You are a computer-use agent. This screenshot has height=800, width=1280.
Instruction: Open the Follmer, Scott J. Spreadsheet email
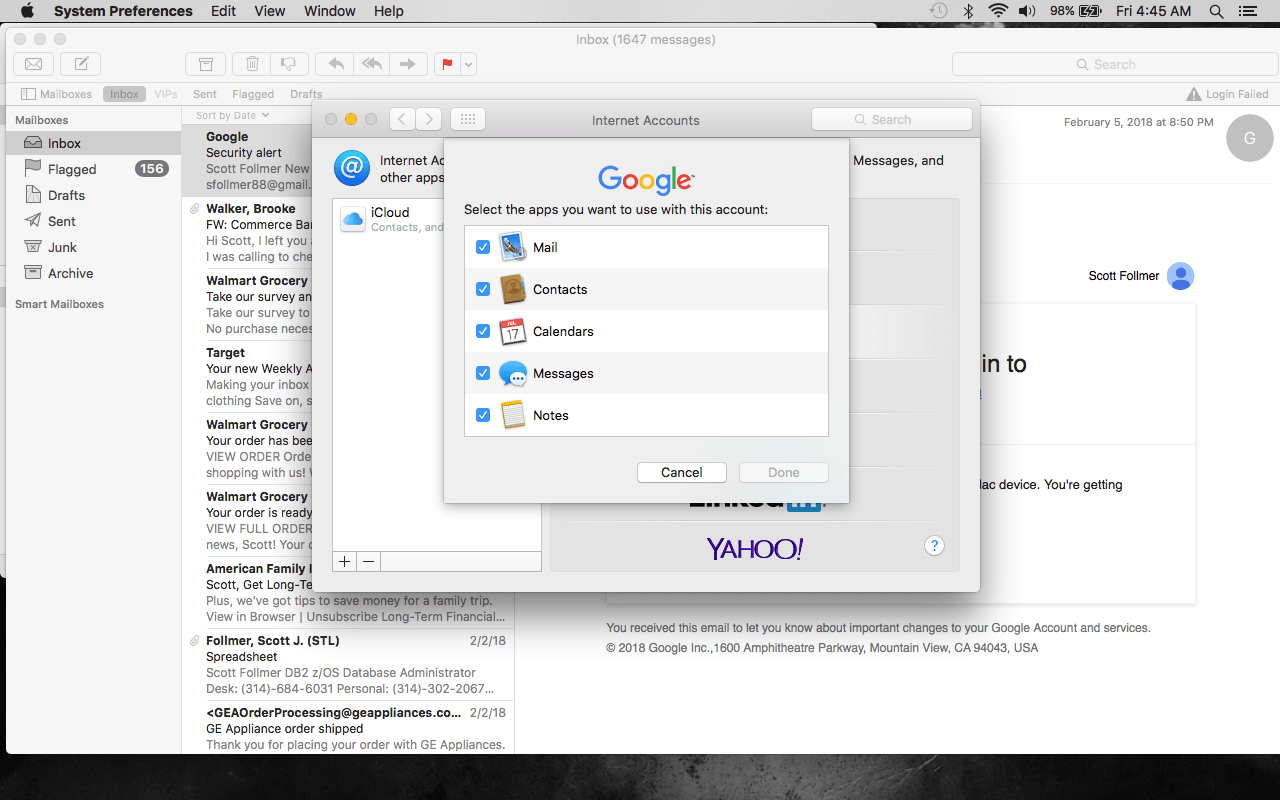click(348, 664)
